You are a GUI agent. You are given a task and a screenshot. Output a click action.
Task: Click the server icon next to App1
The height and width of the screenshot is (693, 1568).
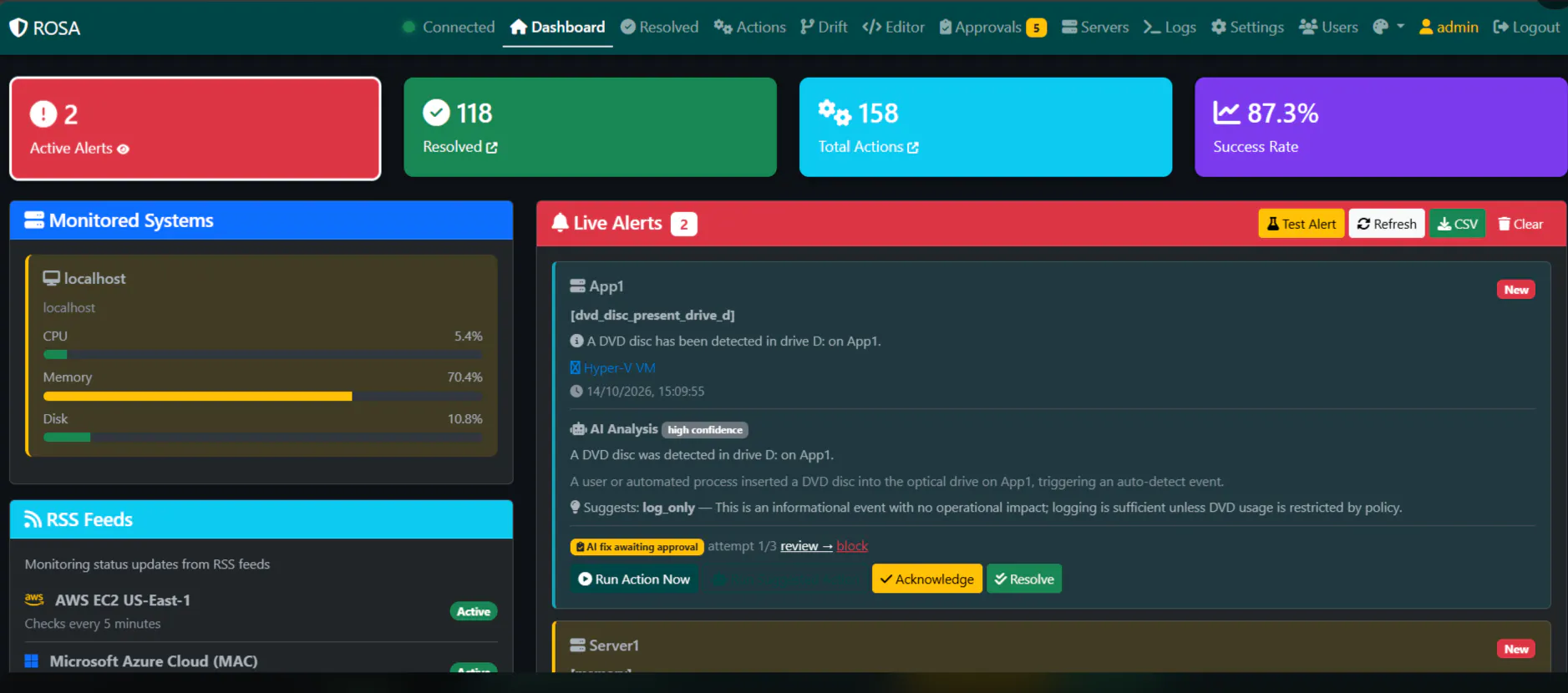[577, 286]
